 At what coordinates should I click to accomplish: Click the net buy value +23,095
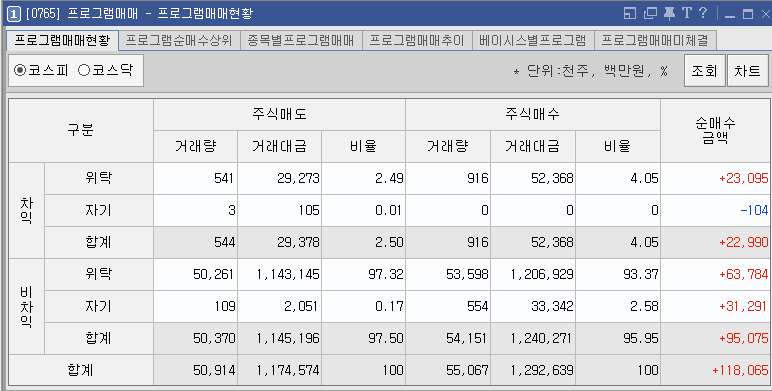(715, 178)
